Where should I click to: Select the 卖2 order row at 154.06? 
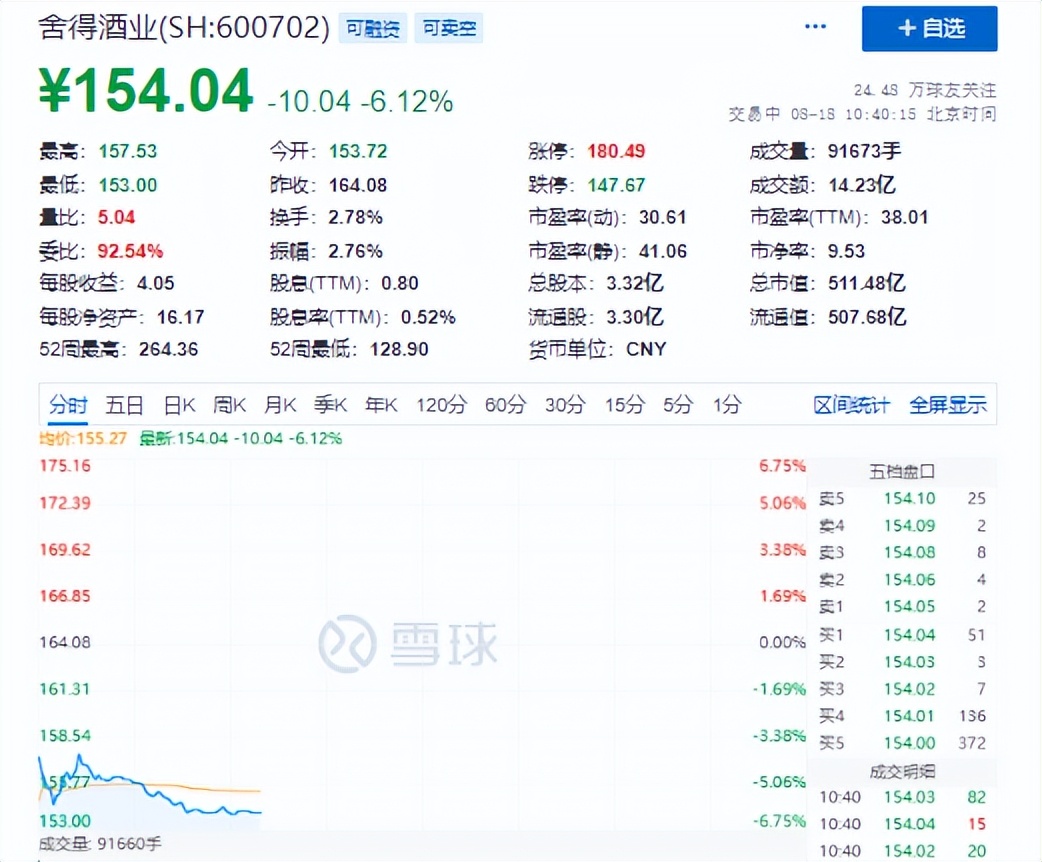(902, 580)
